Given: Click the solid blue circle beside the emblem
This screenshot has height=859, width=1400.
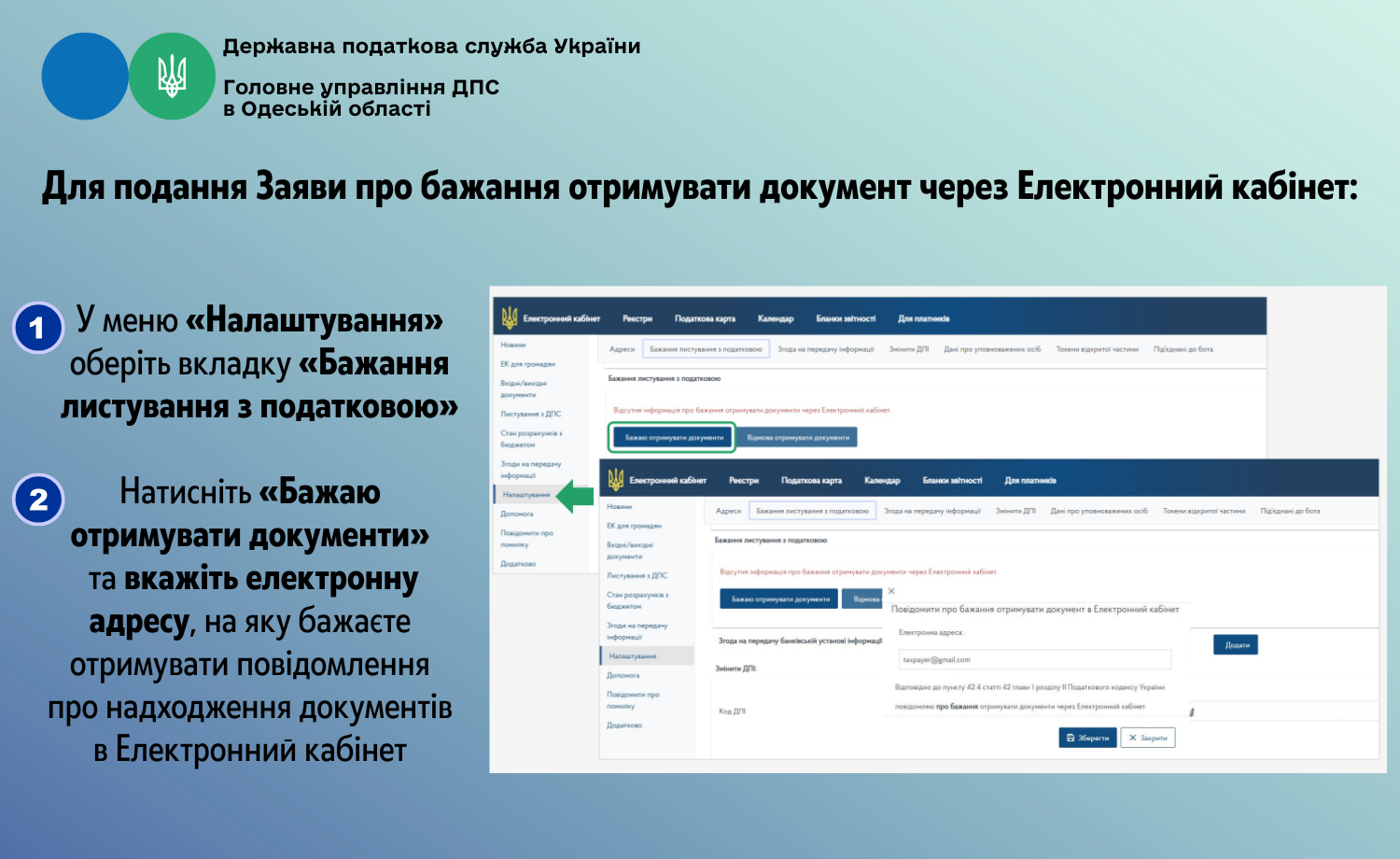Looking at the screenshot, I should pyautogui.click(x=85, y=77).
